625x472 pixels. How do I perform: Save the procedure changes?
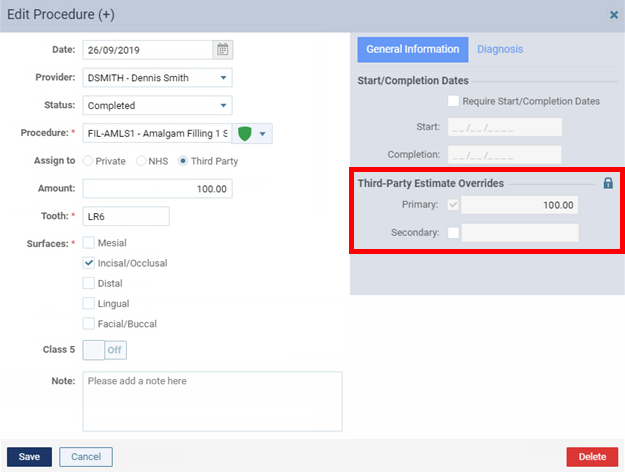29,456
